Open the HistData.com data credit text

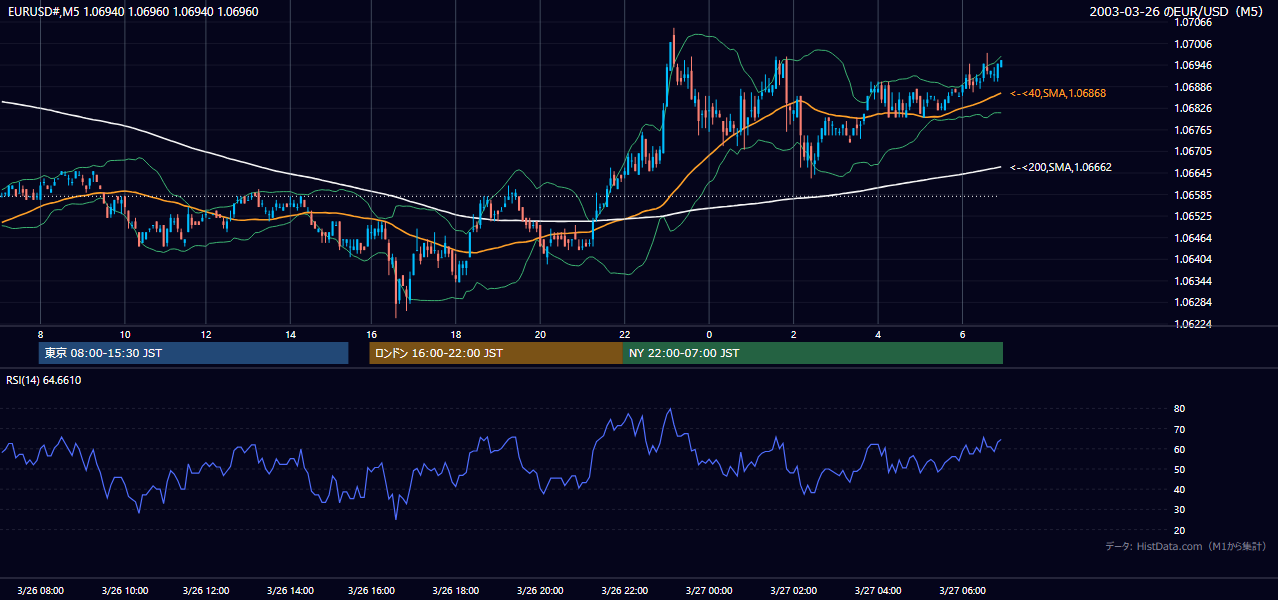tap(1185, 546)
